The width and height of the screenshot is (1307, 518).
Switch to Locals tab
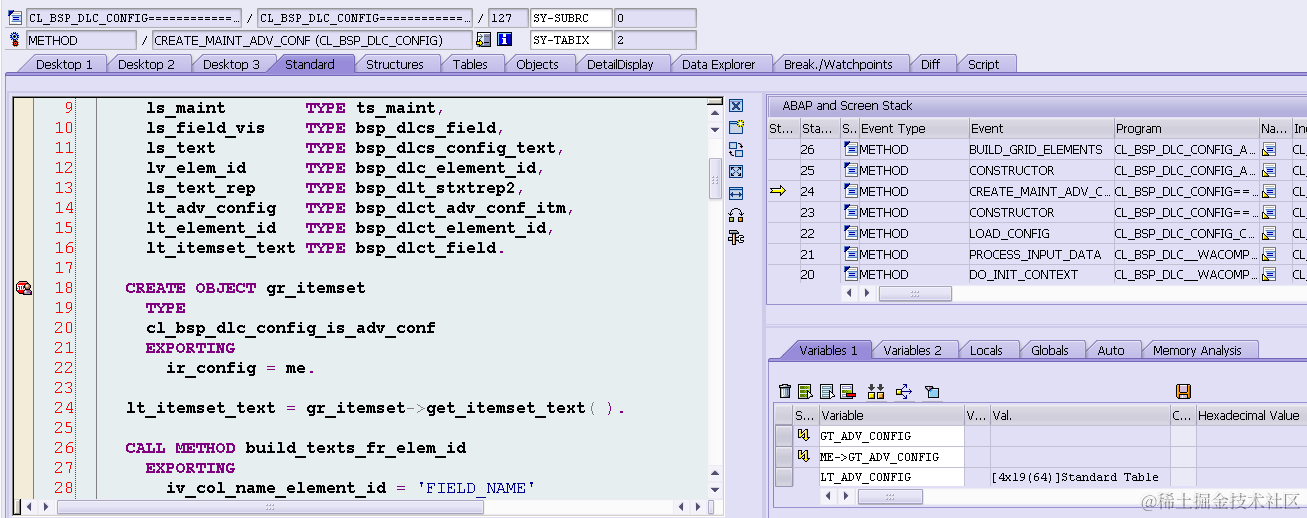986,350
